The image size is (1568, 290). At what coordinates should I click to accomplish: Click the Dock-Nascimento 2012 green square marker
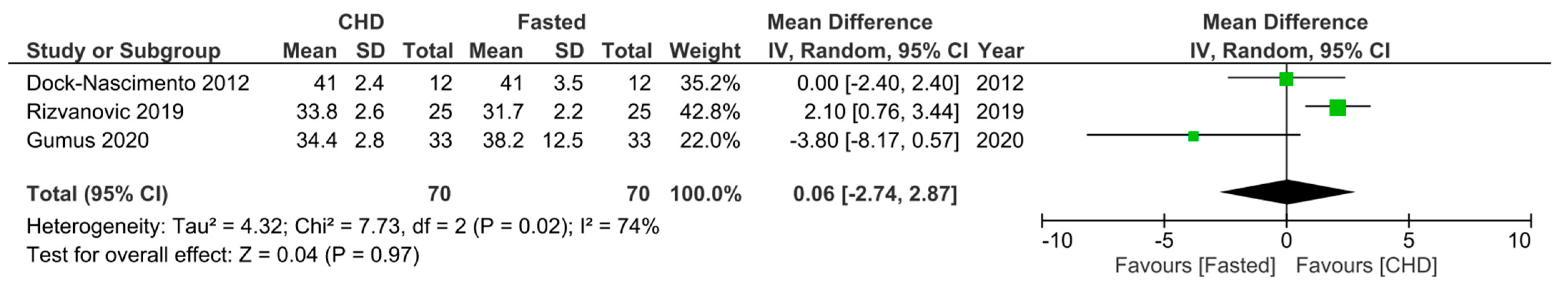pos(1286,79)
